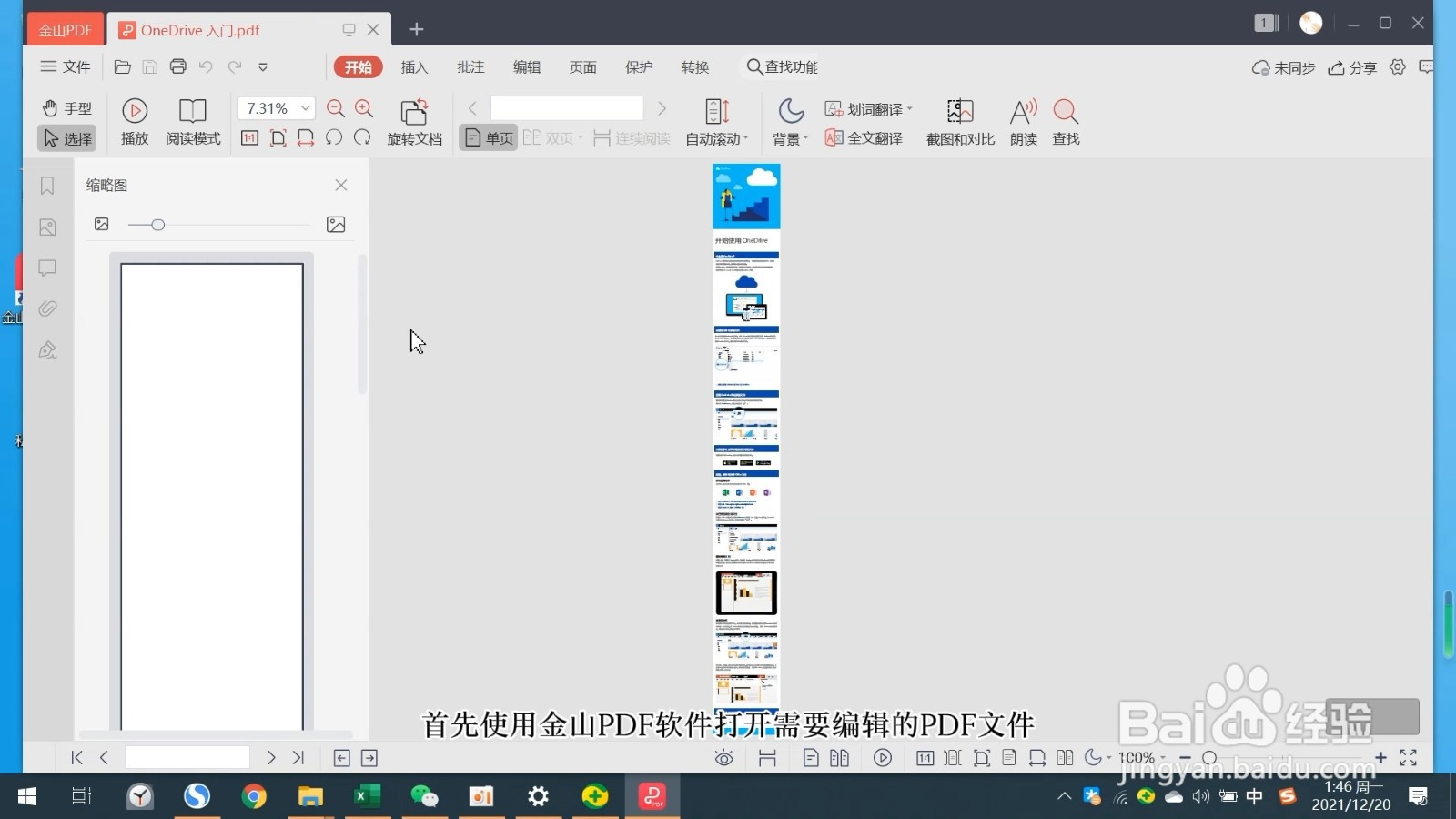Fit page width in toolbar
The image size is (1456, 819).
coord(306,138)
